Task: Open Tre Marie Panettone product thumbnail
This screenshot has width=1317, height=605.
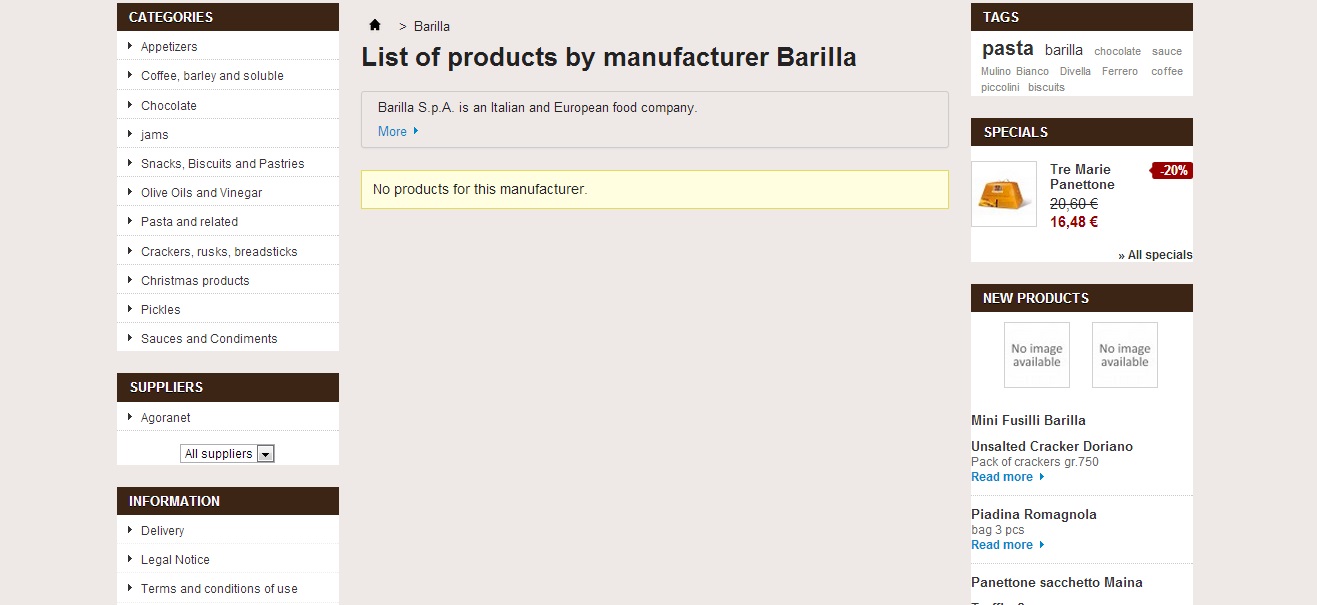Action: (x=1004, y=194)
